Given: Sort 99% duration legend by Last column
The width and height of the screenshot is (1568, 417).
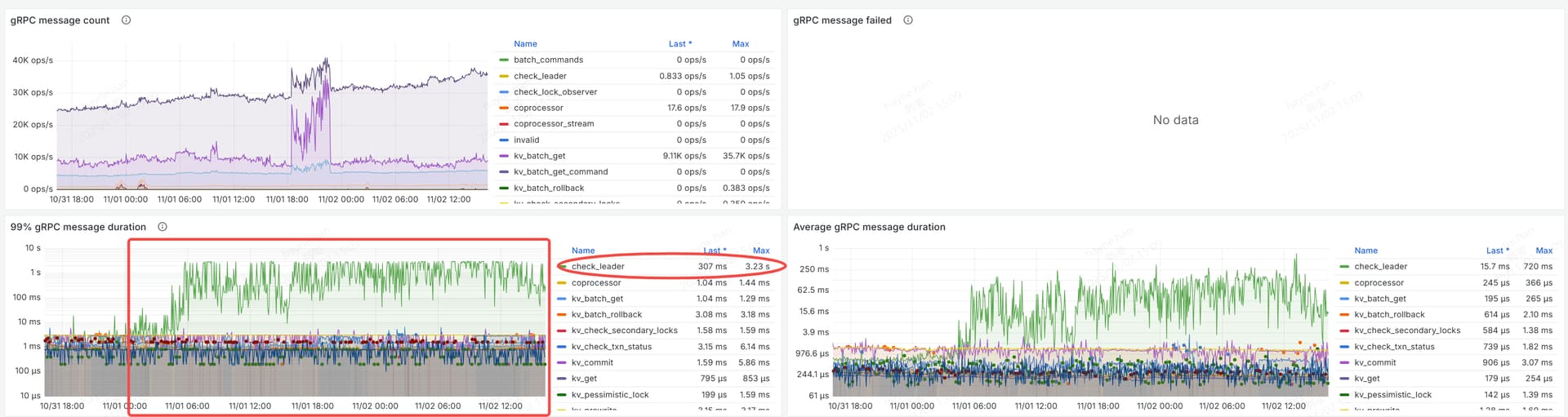Looking at the screenshot, I should 714,251.
